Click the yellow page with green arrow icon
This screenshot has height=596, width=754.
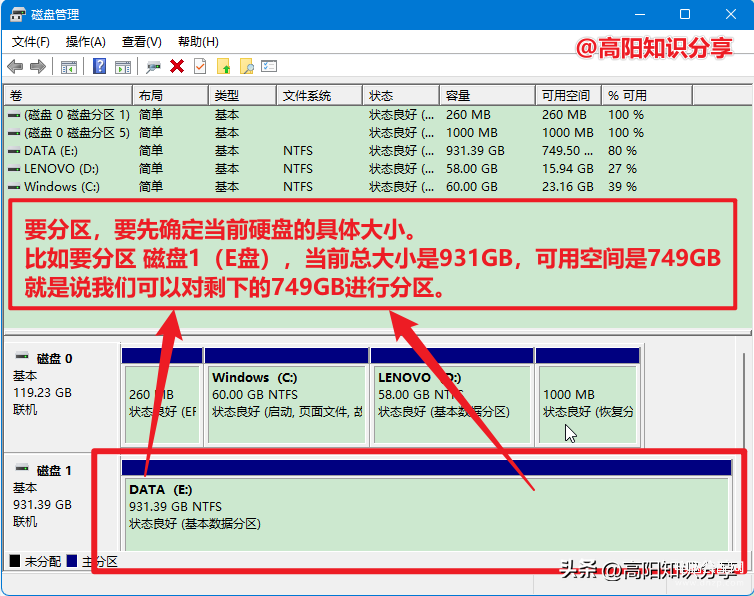(x=224, y=66)
